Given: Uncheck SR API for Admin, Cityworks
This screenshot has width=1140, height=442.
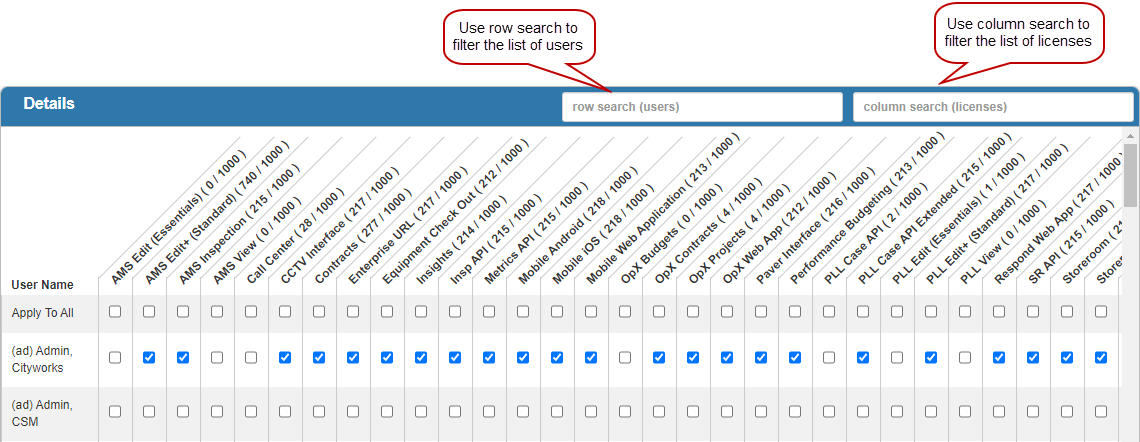Looking at the screenshot, I should [1033, 357].
